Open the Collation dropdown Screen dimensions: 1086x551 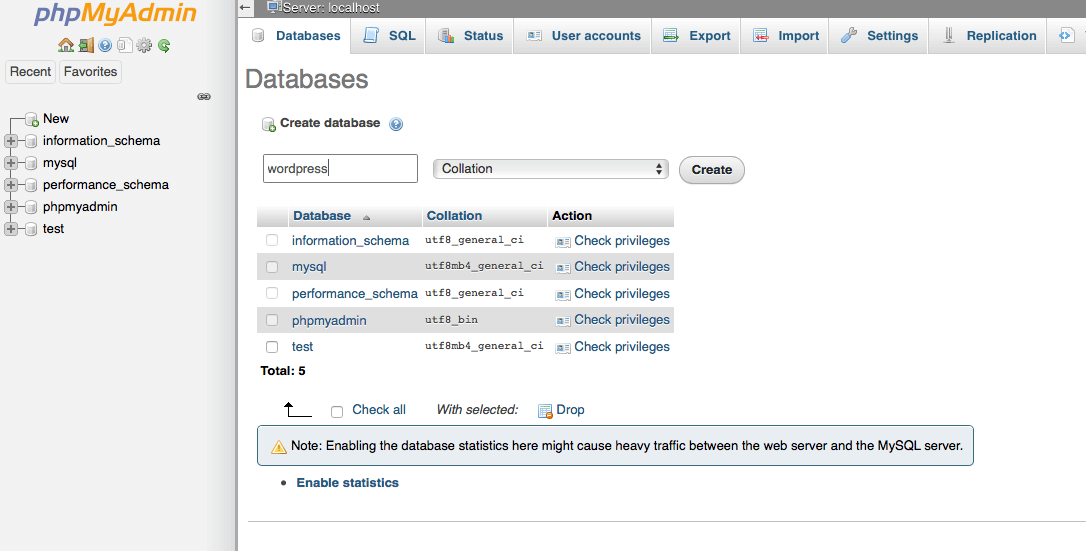[550, 169]
